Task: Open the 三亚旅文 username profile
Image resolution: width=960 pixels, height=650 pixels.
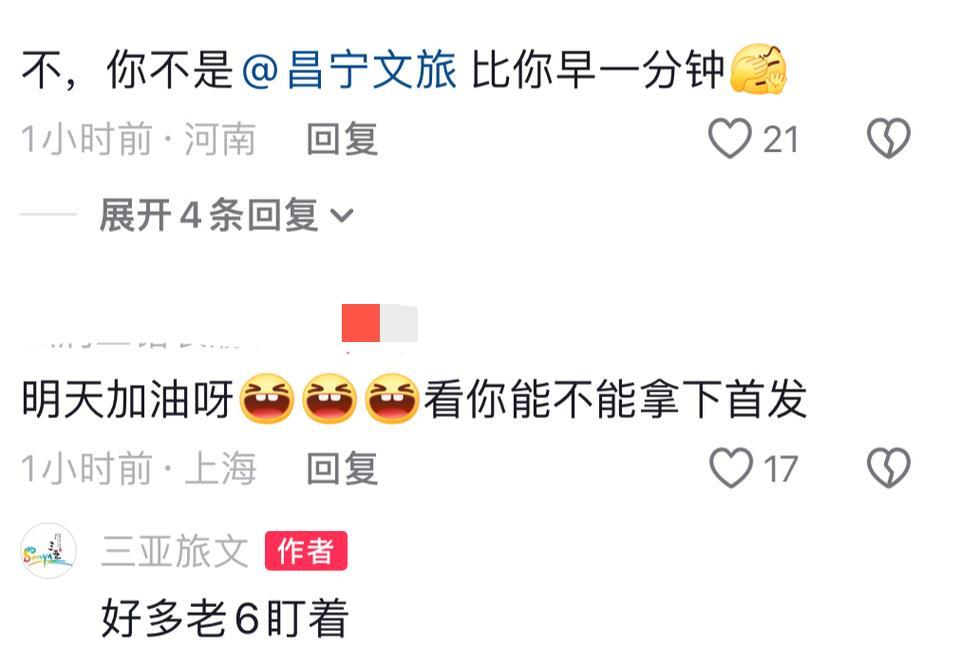Action: 175,551
